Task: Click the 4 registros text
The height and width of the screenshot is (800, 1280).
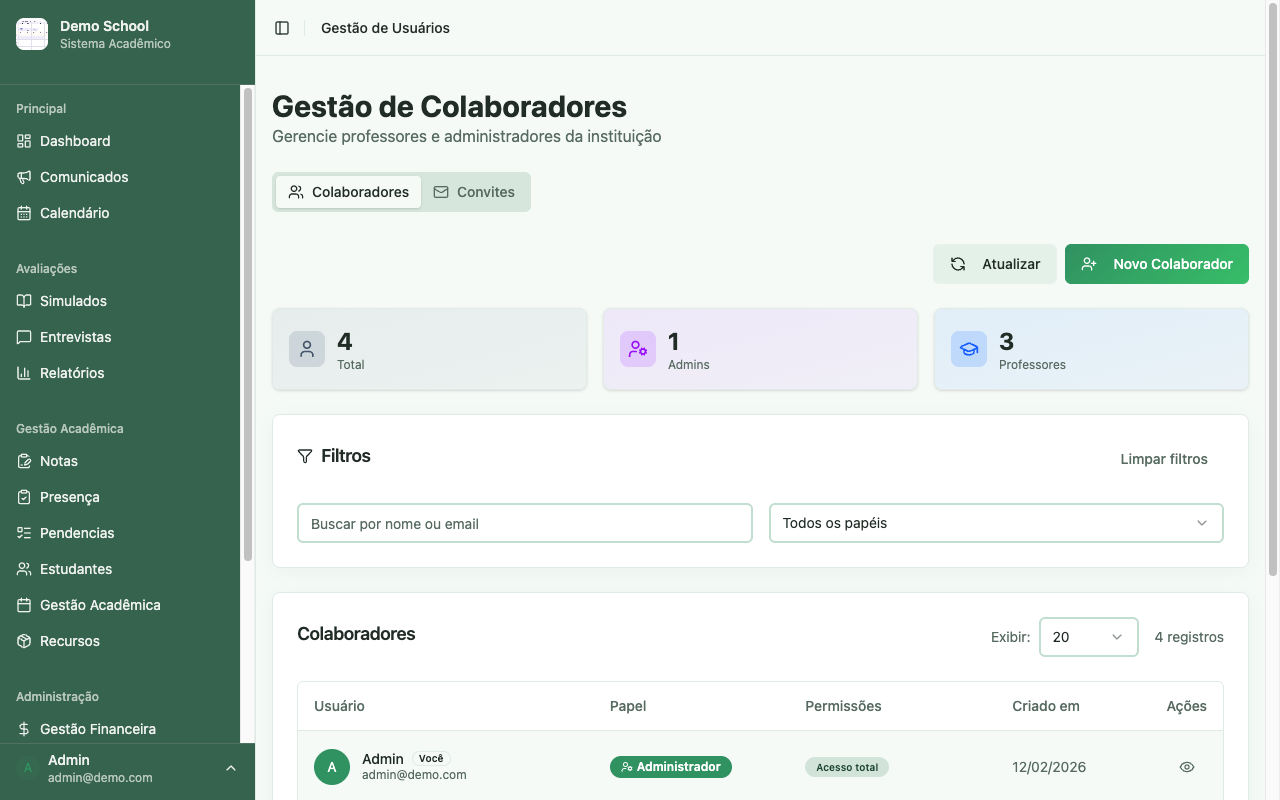Action: coord(1189,637)
